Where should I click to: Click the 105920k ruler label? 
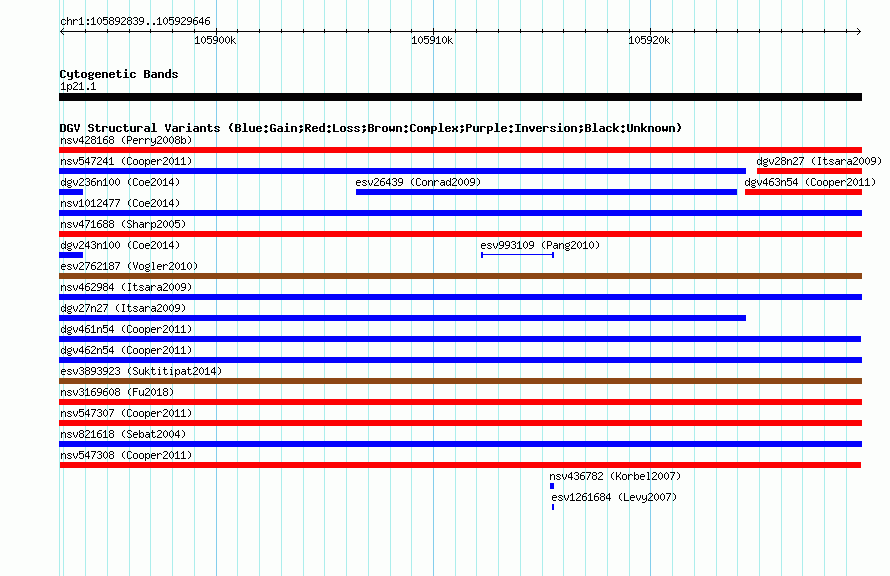pos(649,40)
